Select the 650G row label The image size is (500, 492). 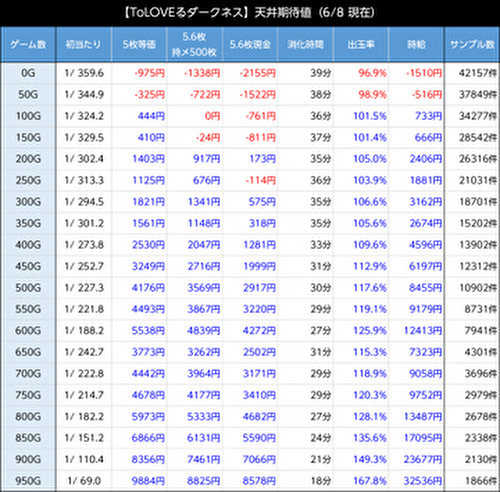click(x=28, y=352)
